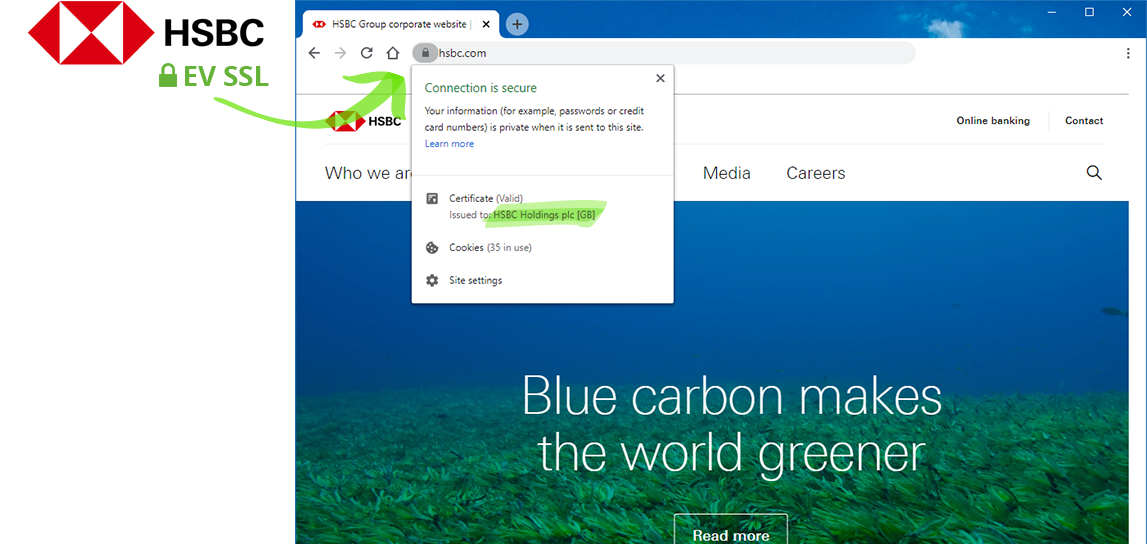
Task: Open the Online banking link
Action: click(992, 121)
